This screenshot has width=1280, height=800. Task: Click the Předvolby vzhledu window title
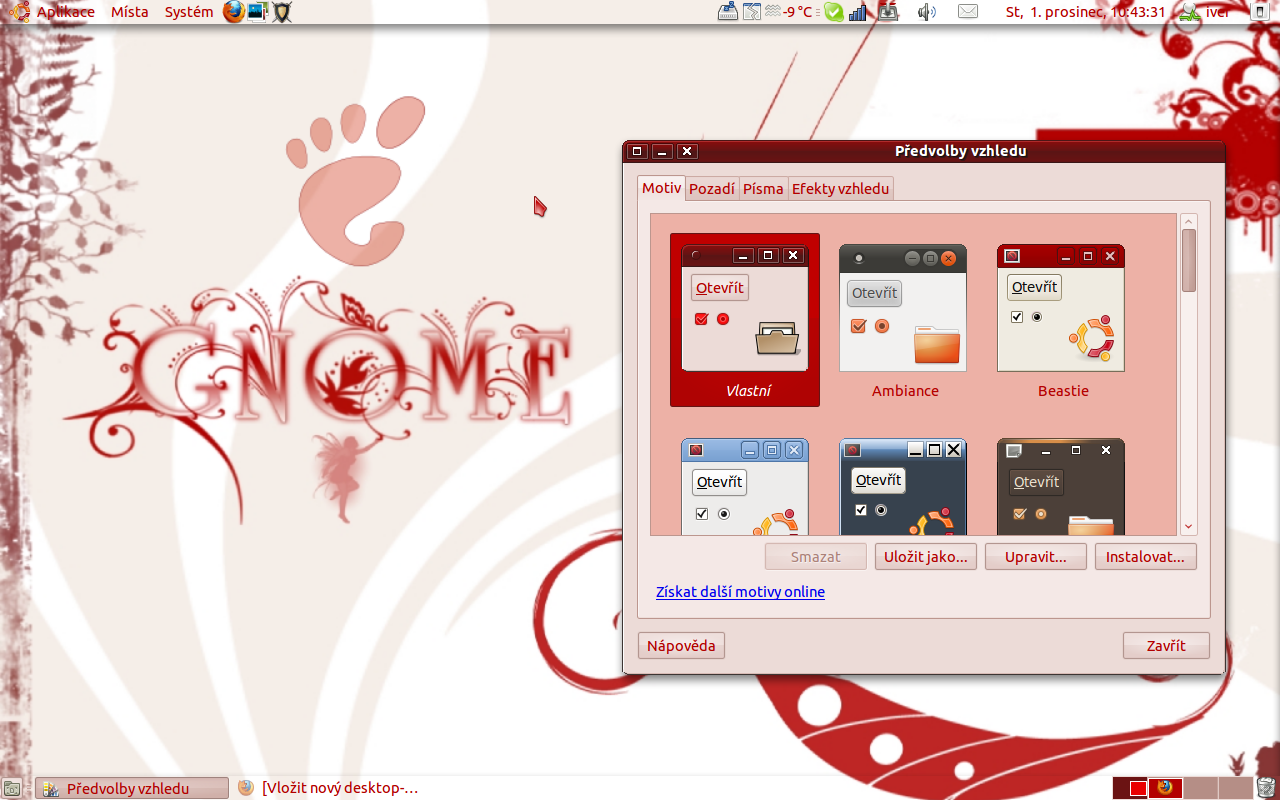960,151
